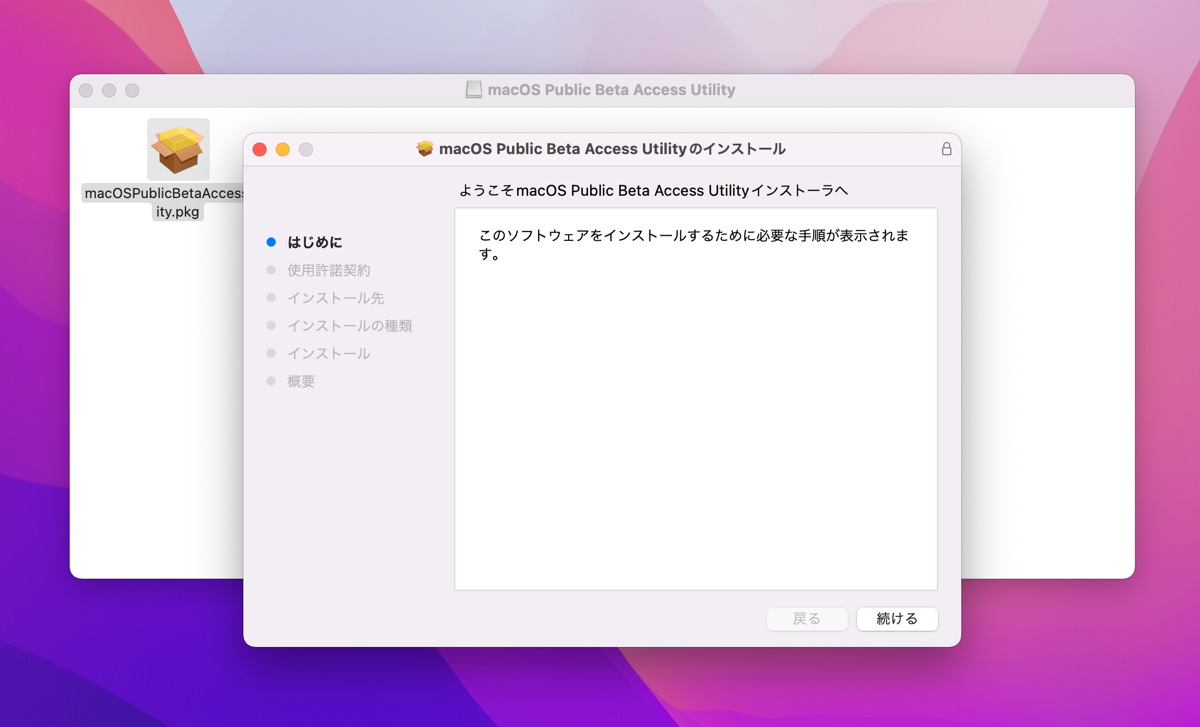
Task: Click the installer window title text
Action: 612,149
